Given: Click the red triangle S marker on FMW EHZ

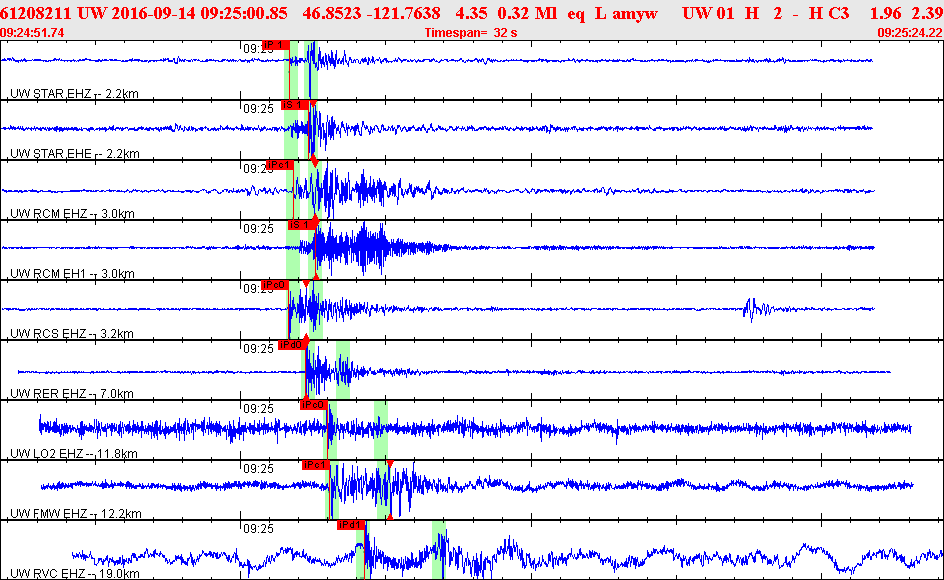Looking at the screenshot, I should point(390,464).
